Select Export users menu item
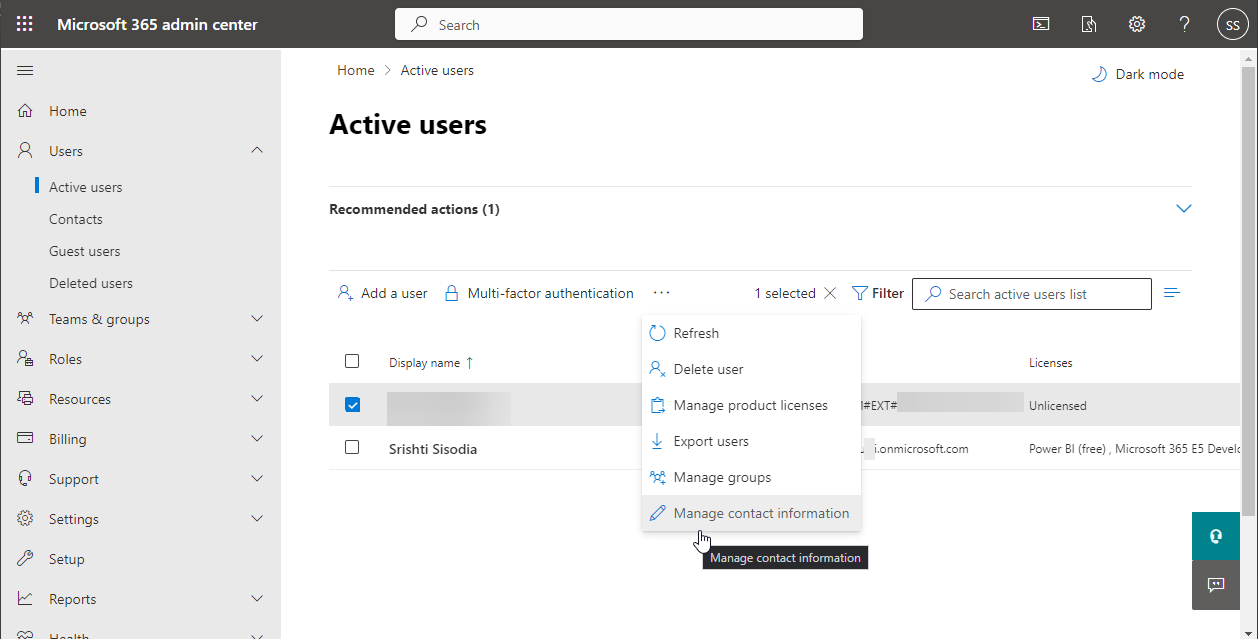Screen dimensions: 1258x639 751,441
